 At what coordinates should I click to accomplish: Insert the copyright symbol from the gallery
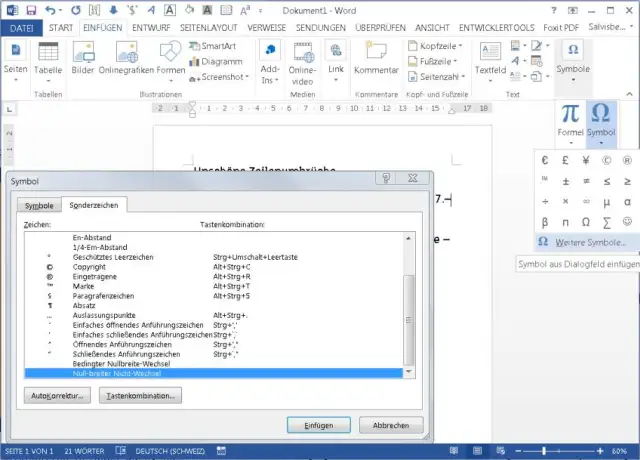click(607, 160)
